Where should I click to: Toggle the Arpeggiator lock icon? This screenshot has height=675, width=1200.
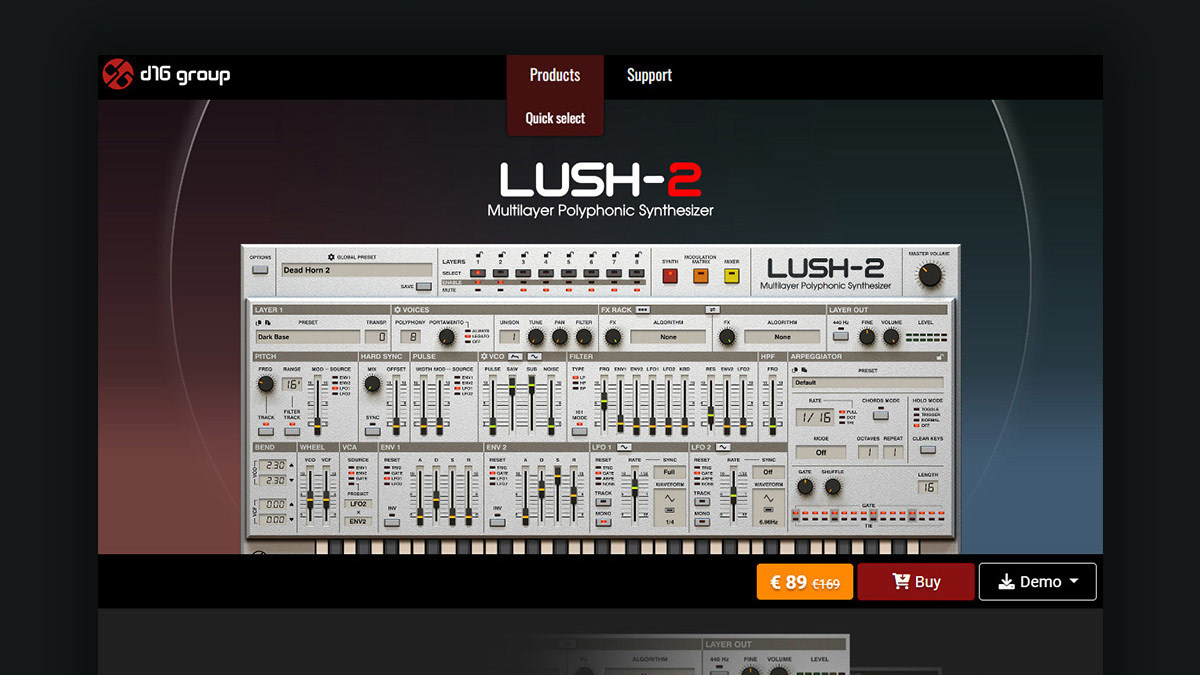click(x=939, y=357)
